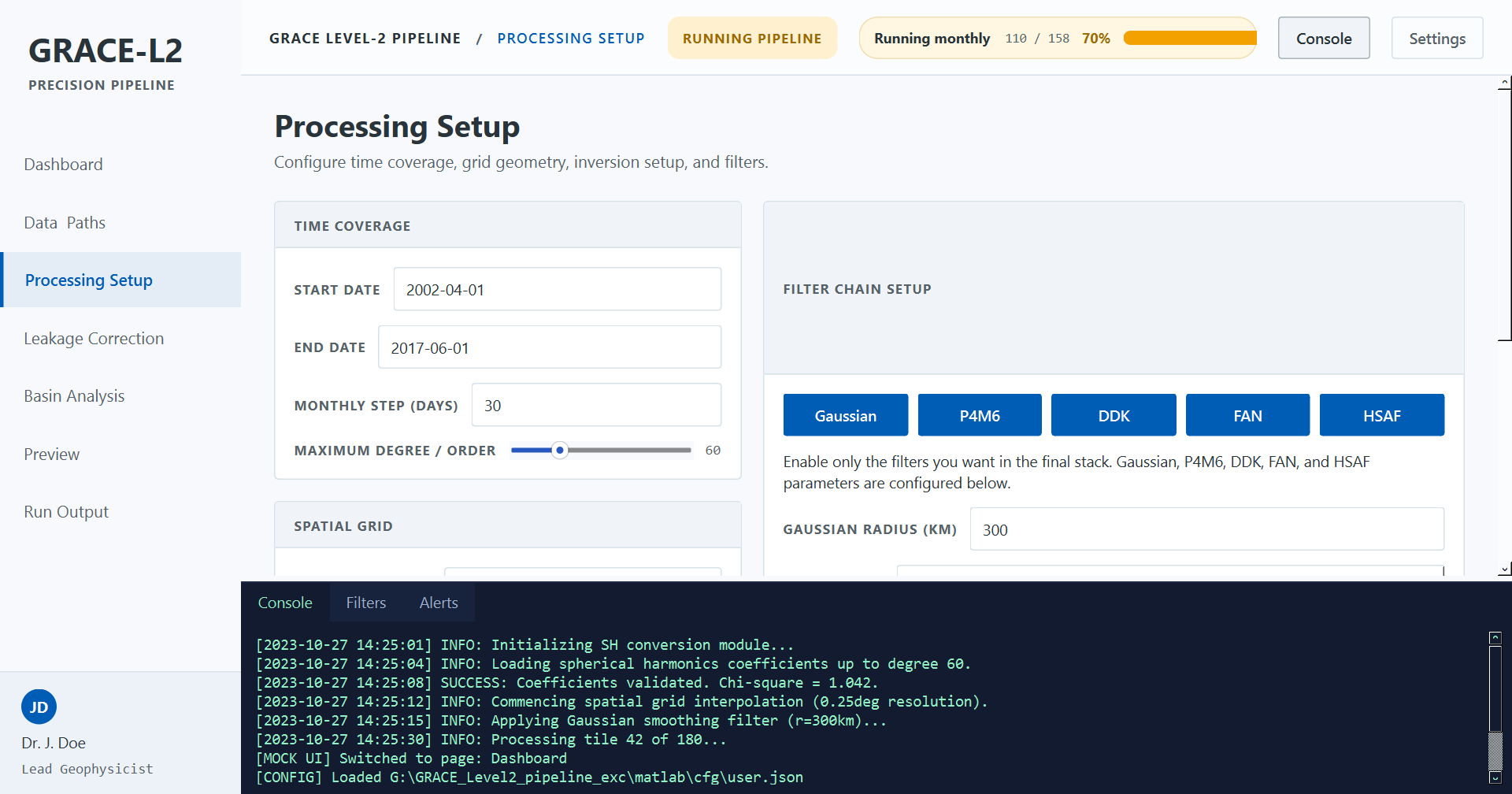Click main page scrollbar down arrow
Screen dimensions: 1512x794
[1505, 569]
